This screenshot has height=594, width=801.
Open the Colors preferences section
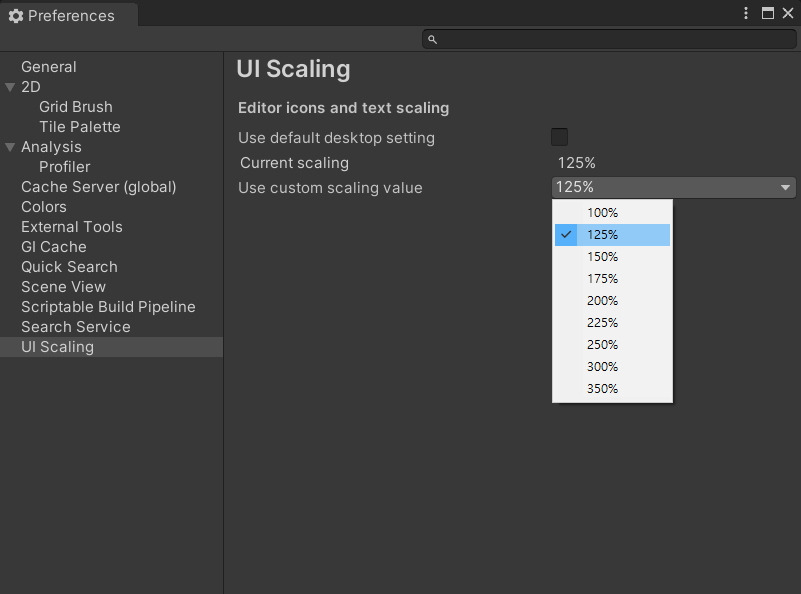coord(44,207)
